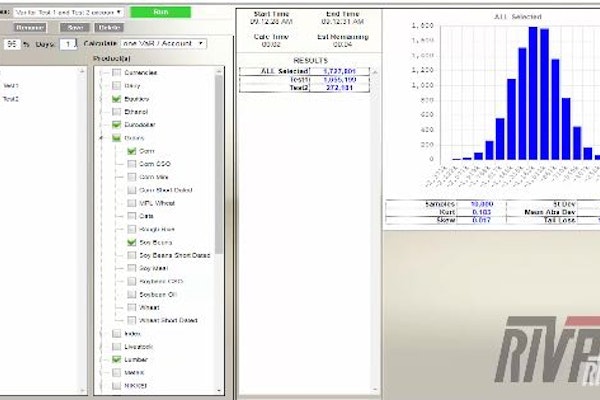Viewport: 600px width, 400px height.
Task: Uncheck the Corn checkbox
Action: (132, 151)
